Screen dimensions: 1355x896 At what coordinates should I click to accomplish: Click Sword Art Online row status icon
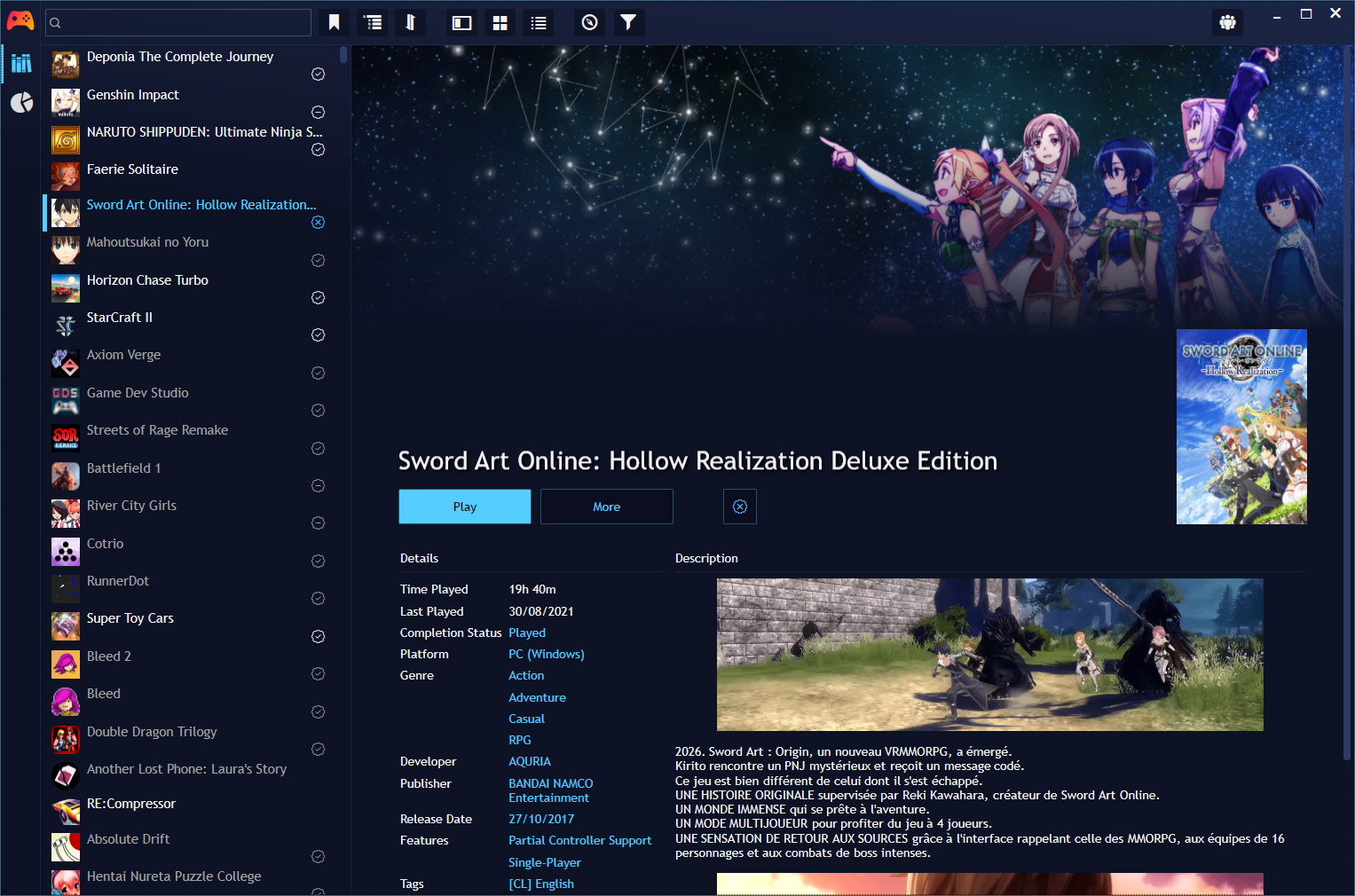coord(318,223)
